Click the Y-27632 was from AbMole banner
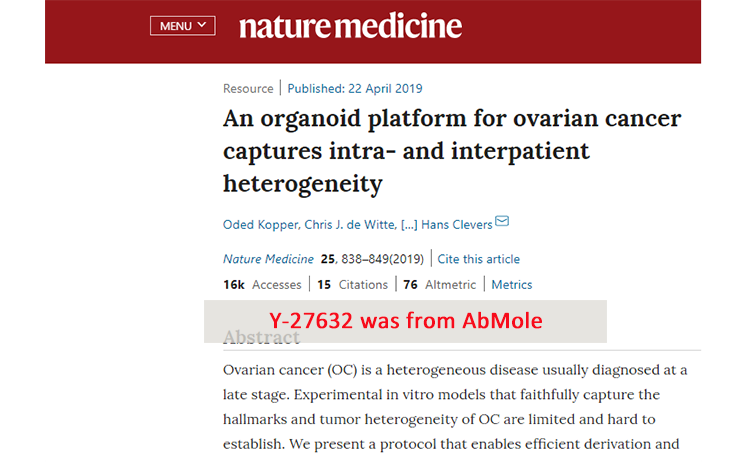The height and width of the screenshot is (462, 747). (405, 321)
